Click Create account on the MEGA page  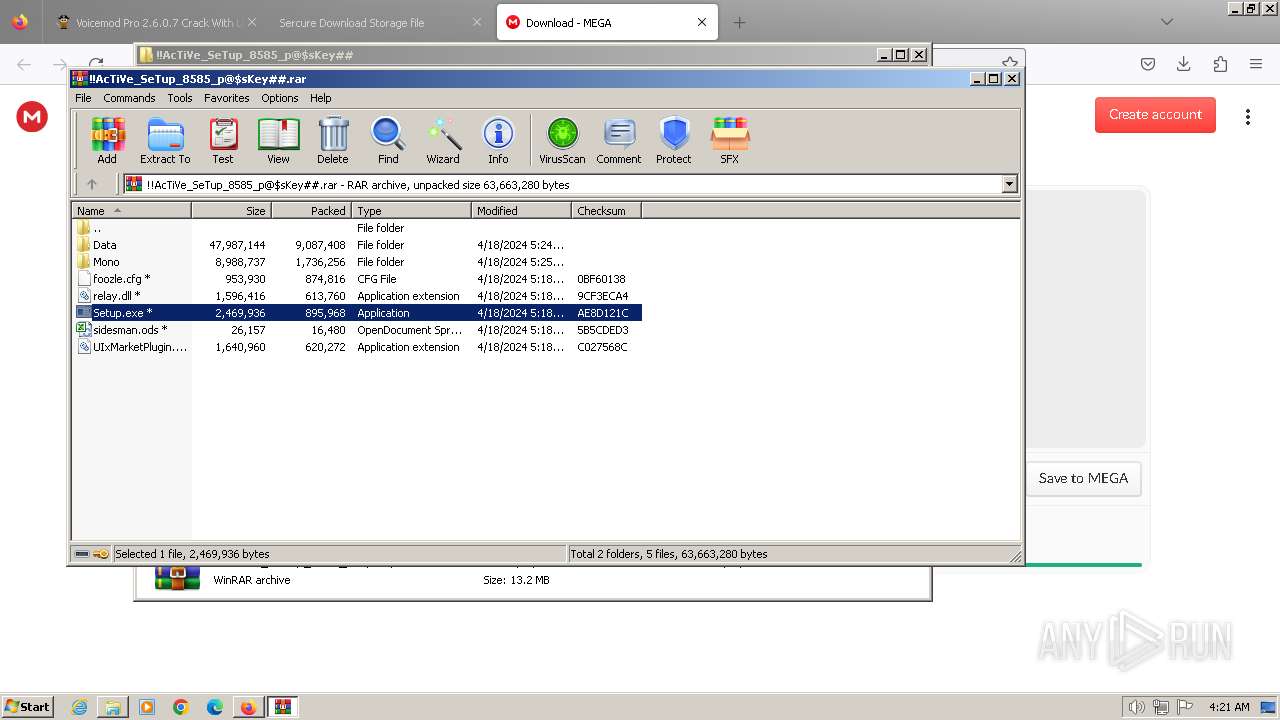(1155, 114)
